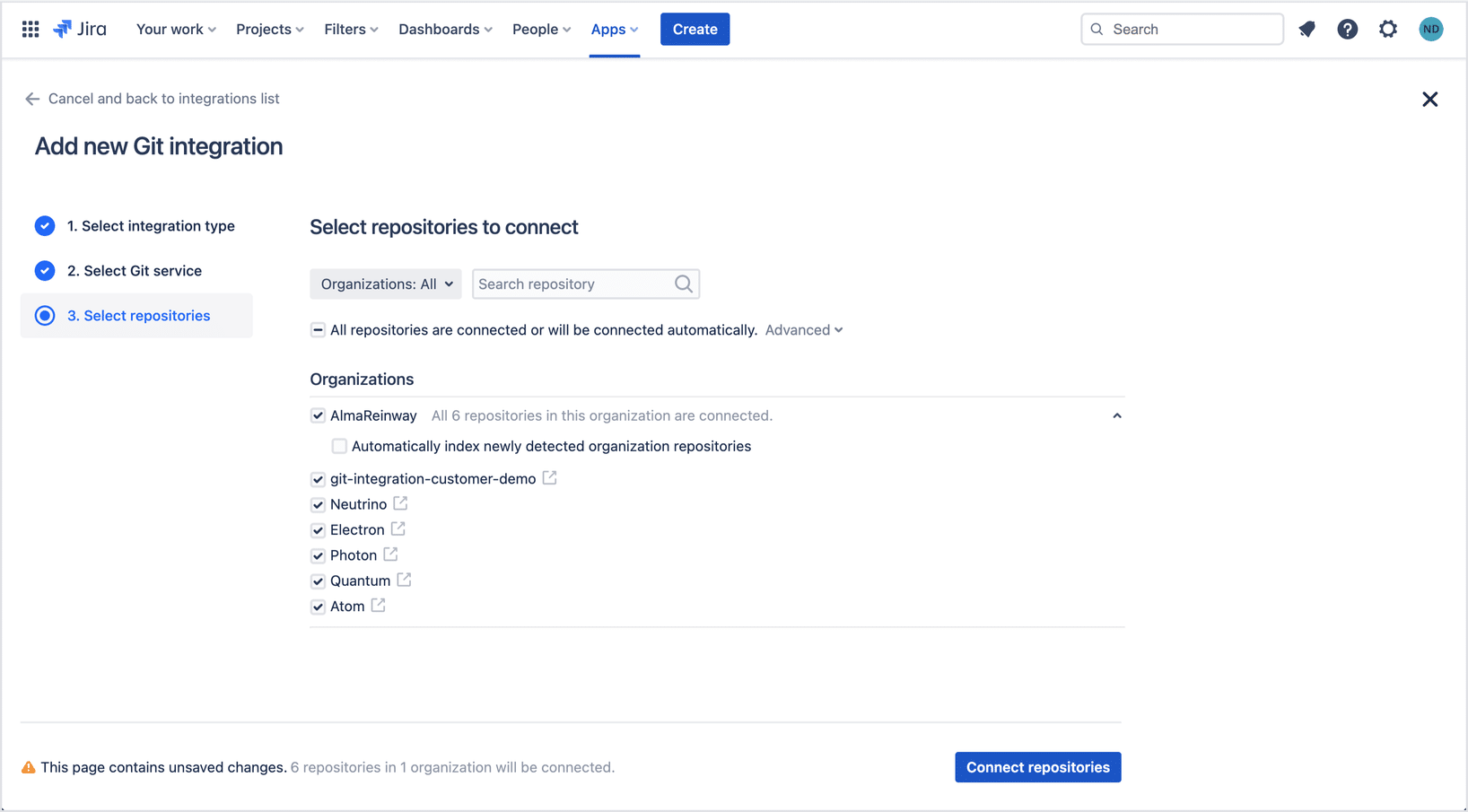Toggle the AlmaReinway organization checkbox
The image size is (1468, 812).
(318, 415)
